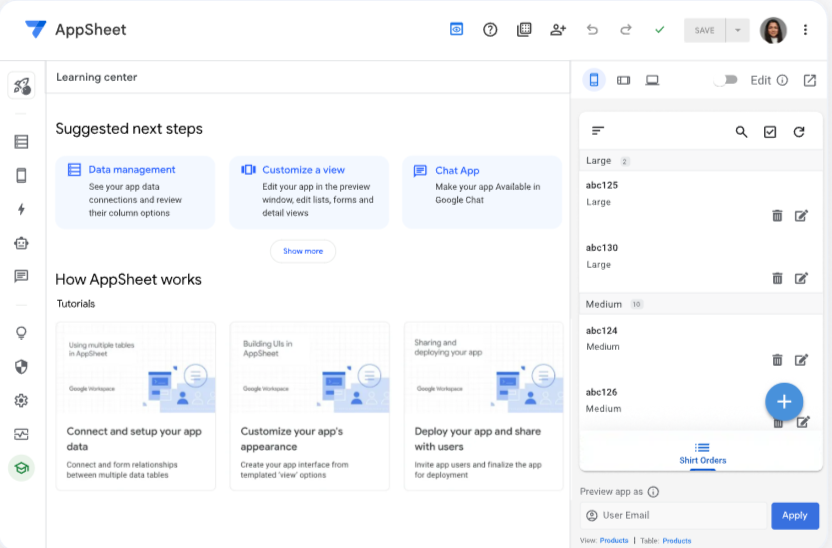Open the Customize a view card
Viewport: 832px width, 548px height.
point(309,192)
